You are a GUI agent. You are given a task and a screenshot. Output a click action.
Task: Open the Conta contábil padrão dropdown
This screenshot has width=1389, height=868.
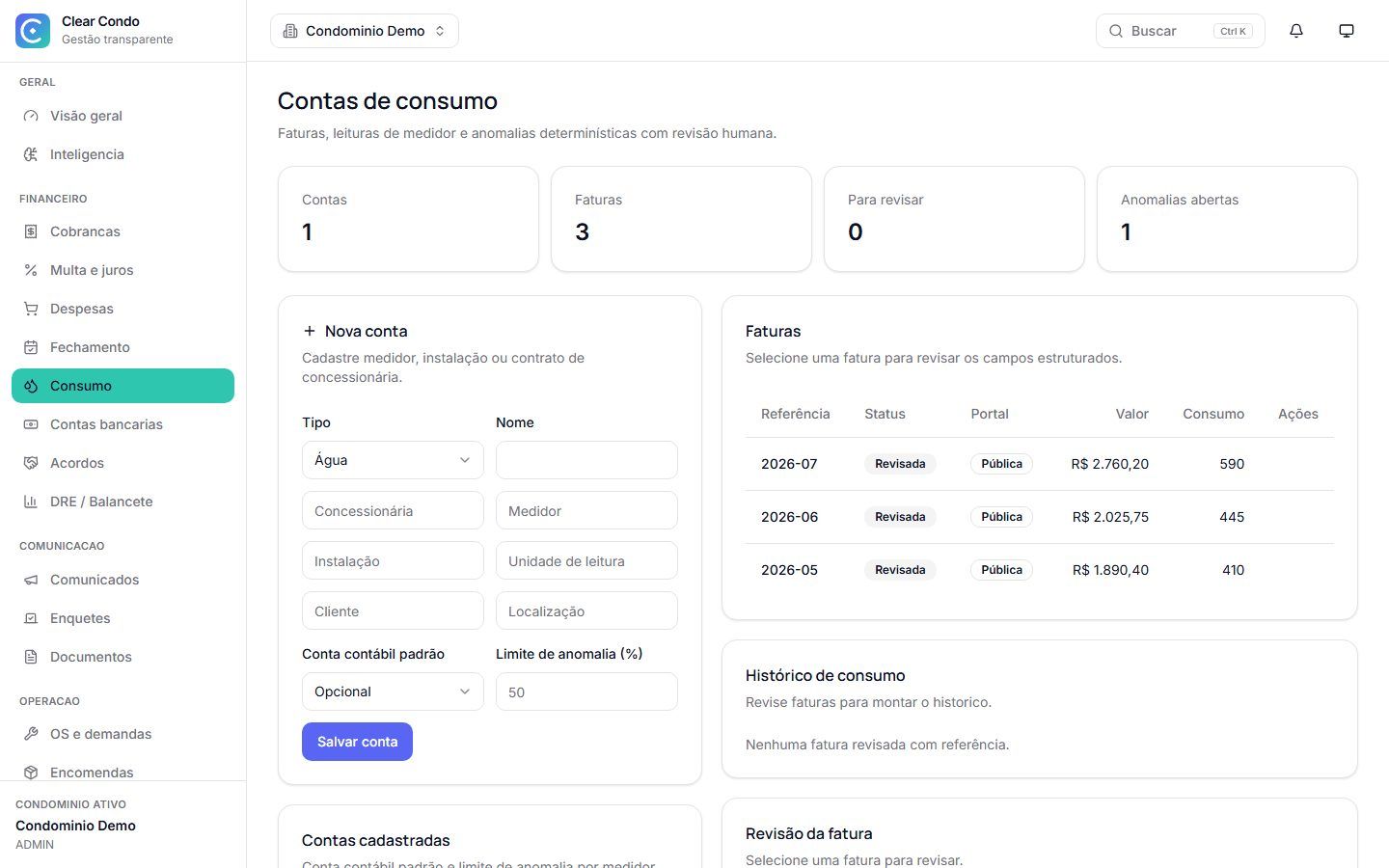pos(393,692)
